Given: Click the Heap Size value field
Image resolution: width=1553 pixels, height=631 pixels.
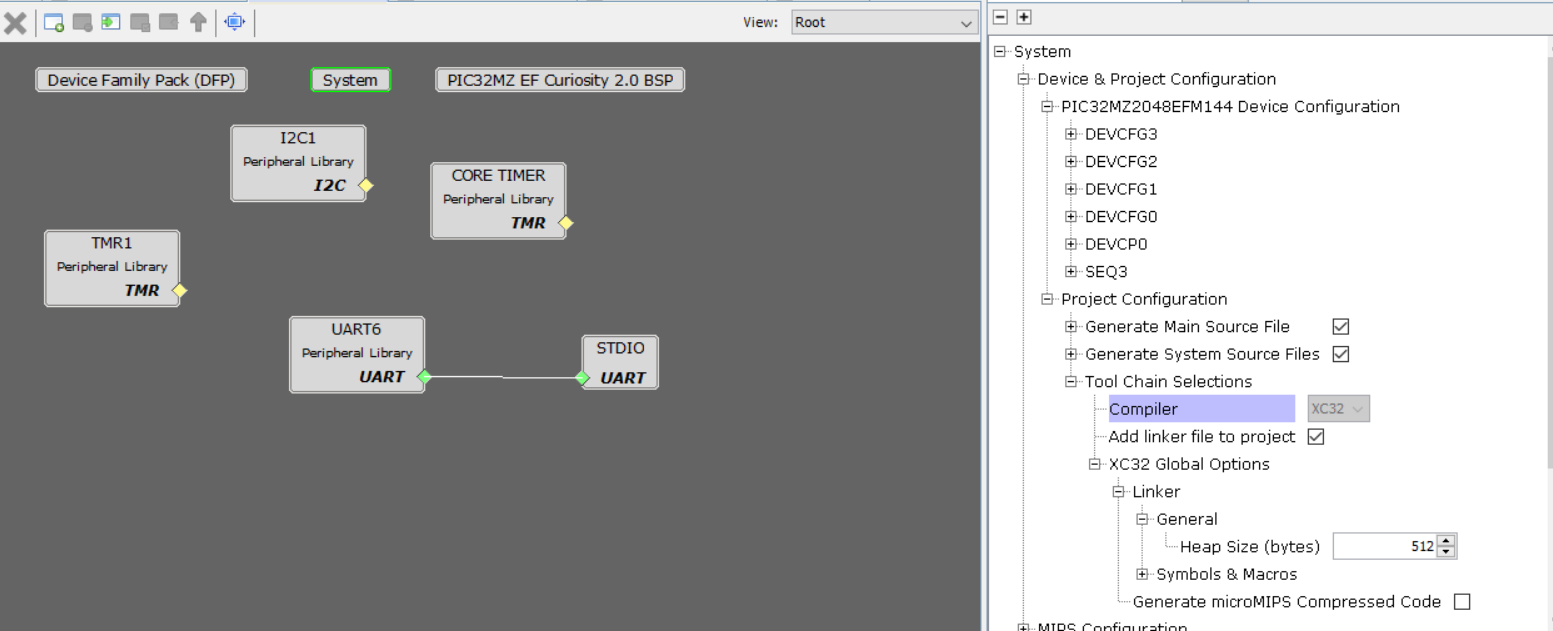Looking at the screenshot, I should (x=1386, y=547).
